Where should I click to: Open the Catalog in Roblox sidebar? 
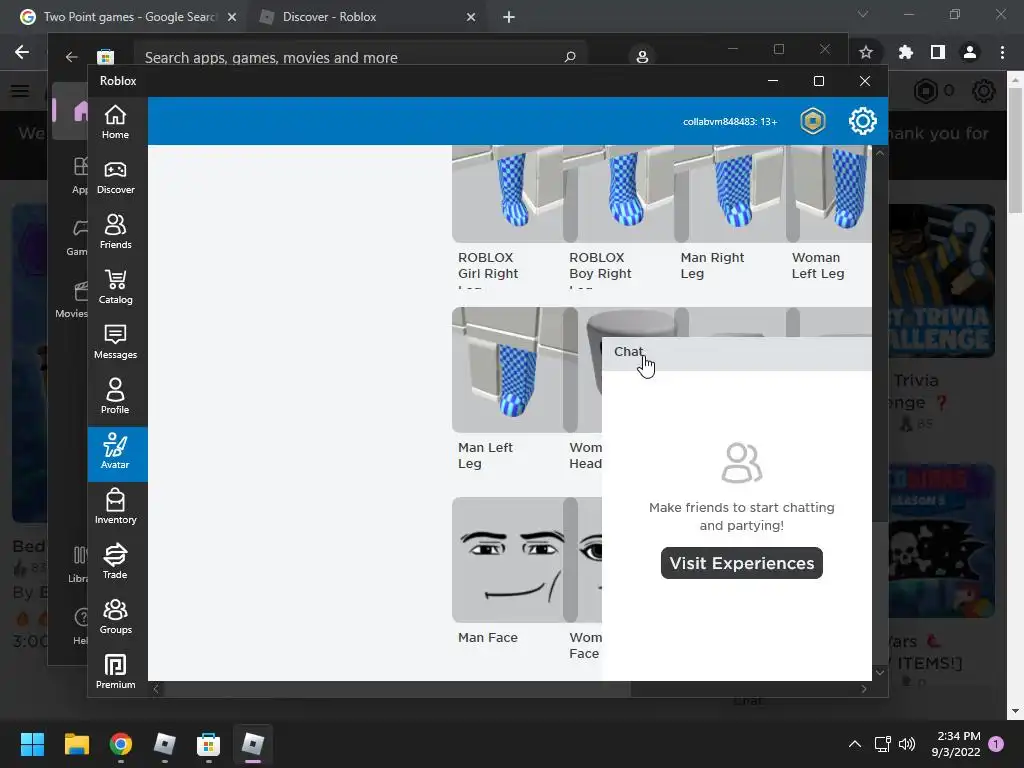116,287
